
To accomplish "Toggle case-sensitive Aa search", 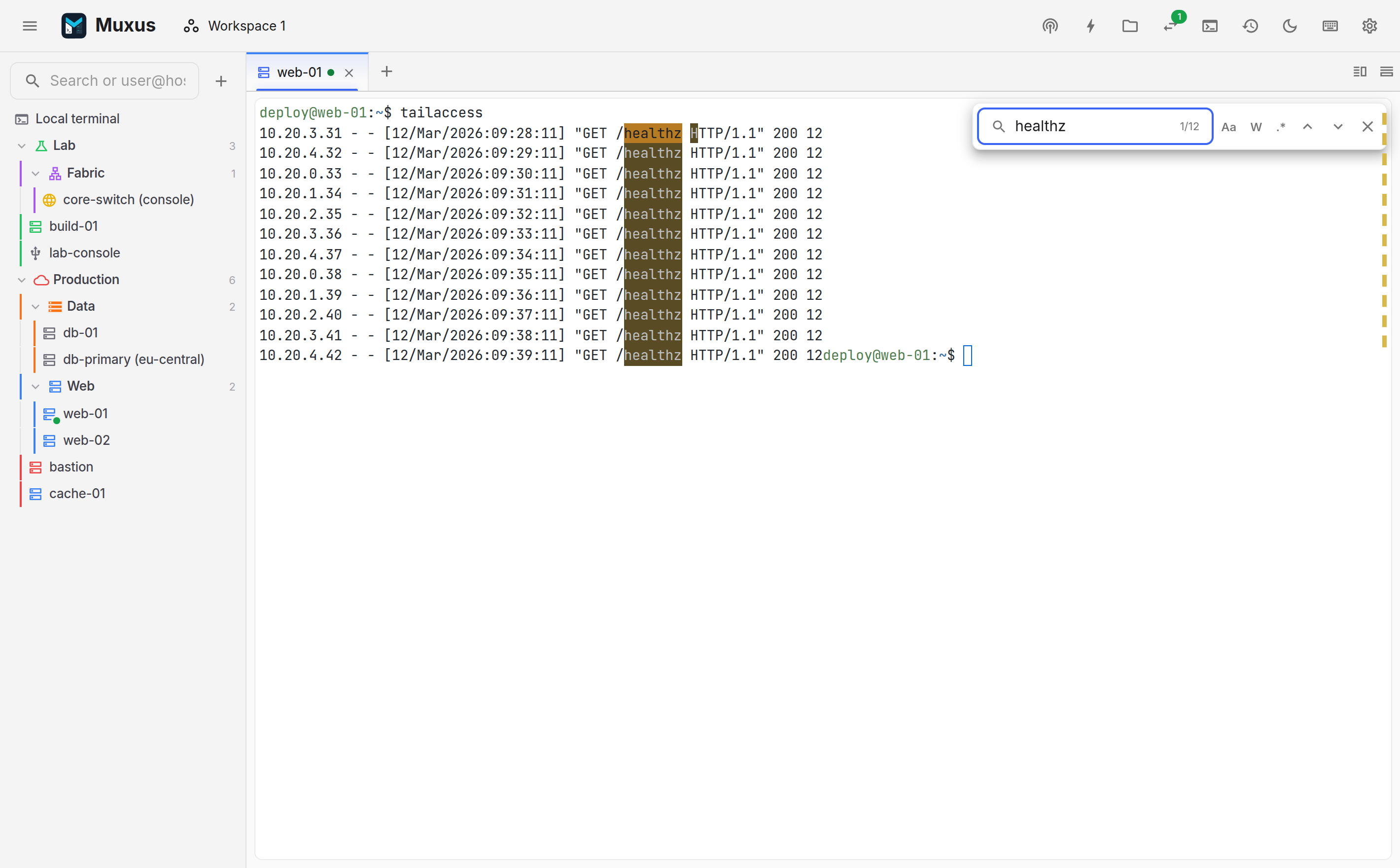I will pos(1228,127).
